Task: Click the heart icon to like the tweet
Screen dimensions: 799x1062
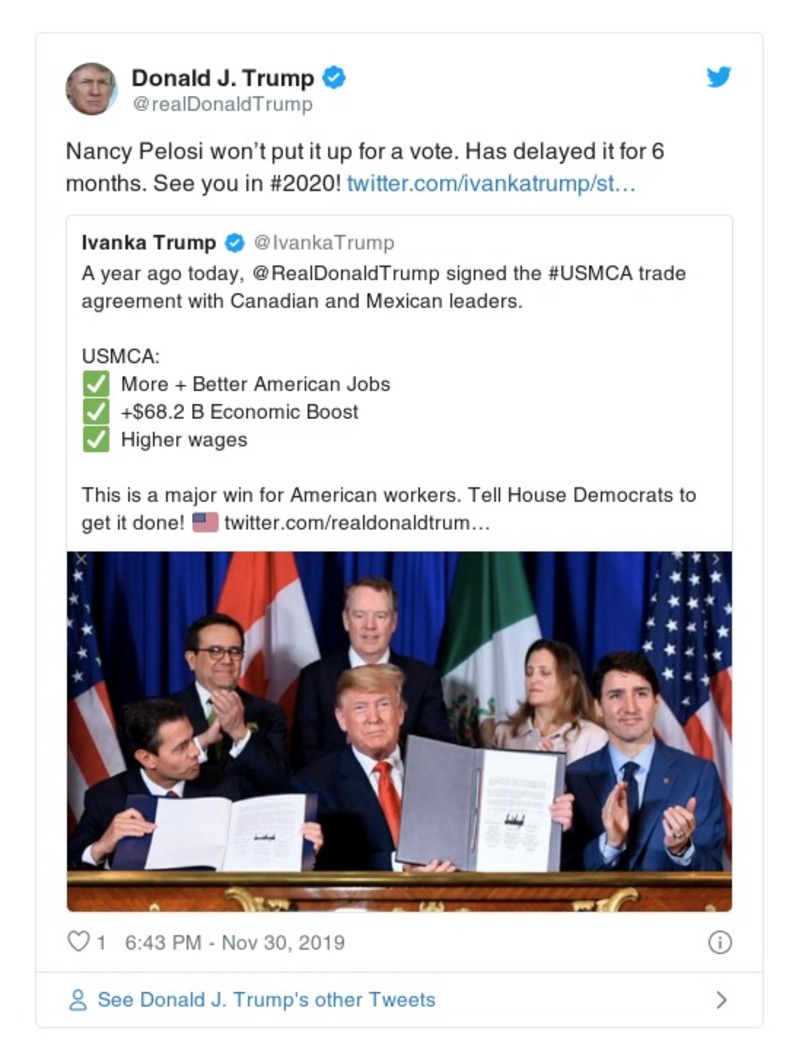Action: (x=78, y=941)
